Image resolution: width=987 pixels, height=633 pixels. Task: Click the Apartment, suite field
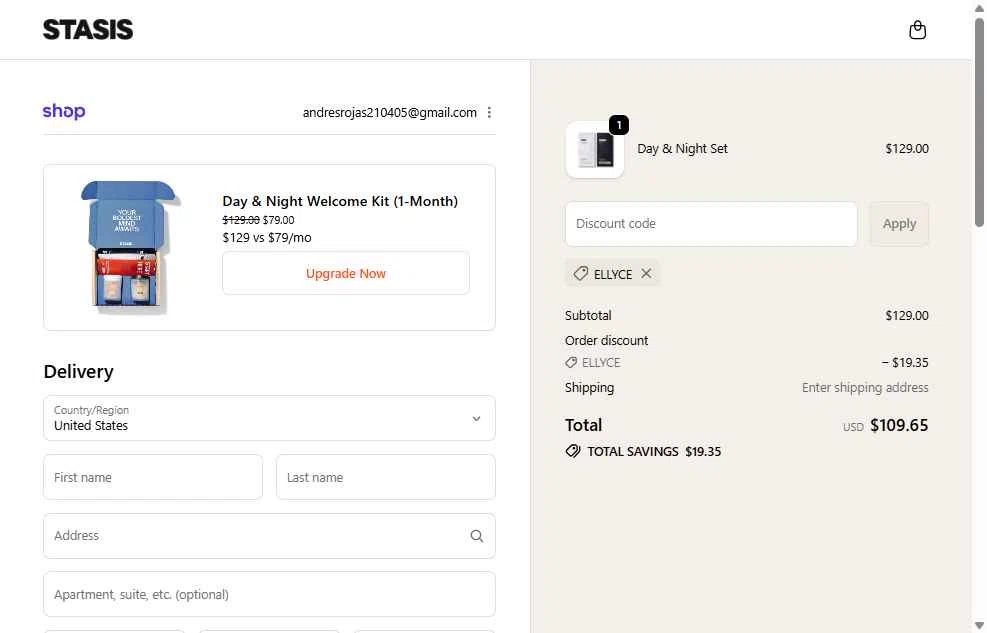269,594
